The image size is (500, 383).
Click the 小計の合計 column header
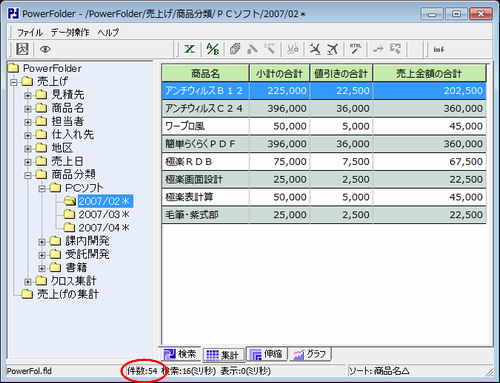tap(279, 73)
